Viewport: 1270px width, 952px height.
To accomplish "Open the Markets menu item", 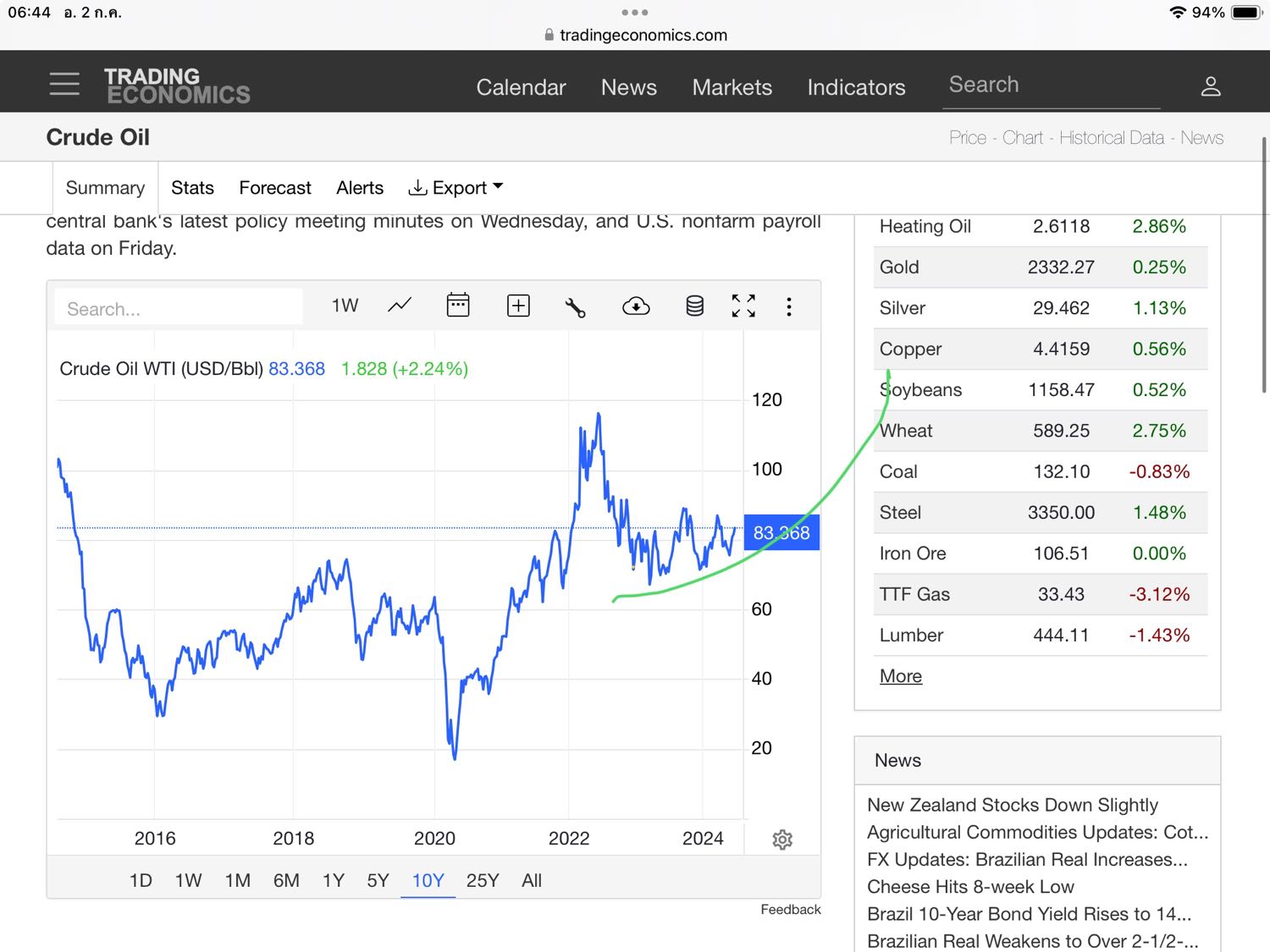I will [732, 87].
